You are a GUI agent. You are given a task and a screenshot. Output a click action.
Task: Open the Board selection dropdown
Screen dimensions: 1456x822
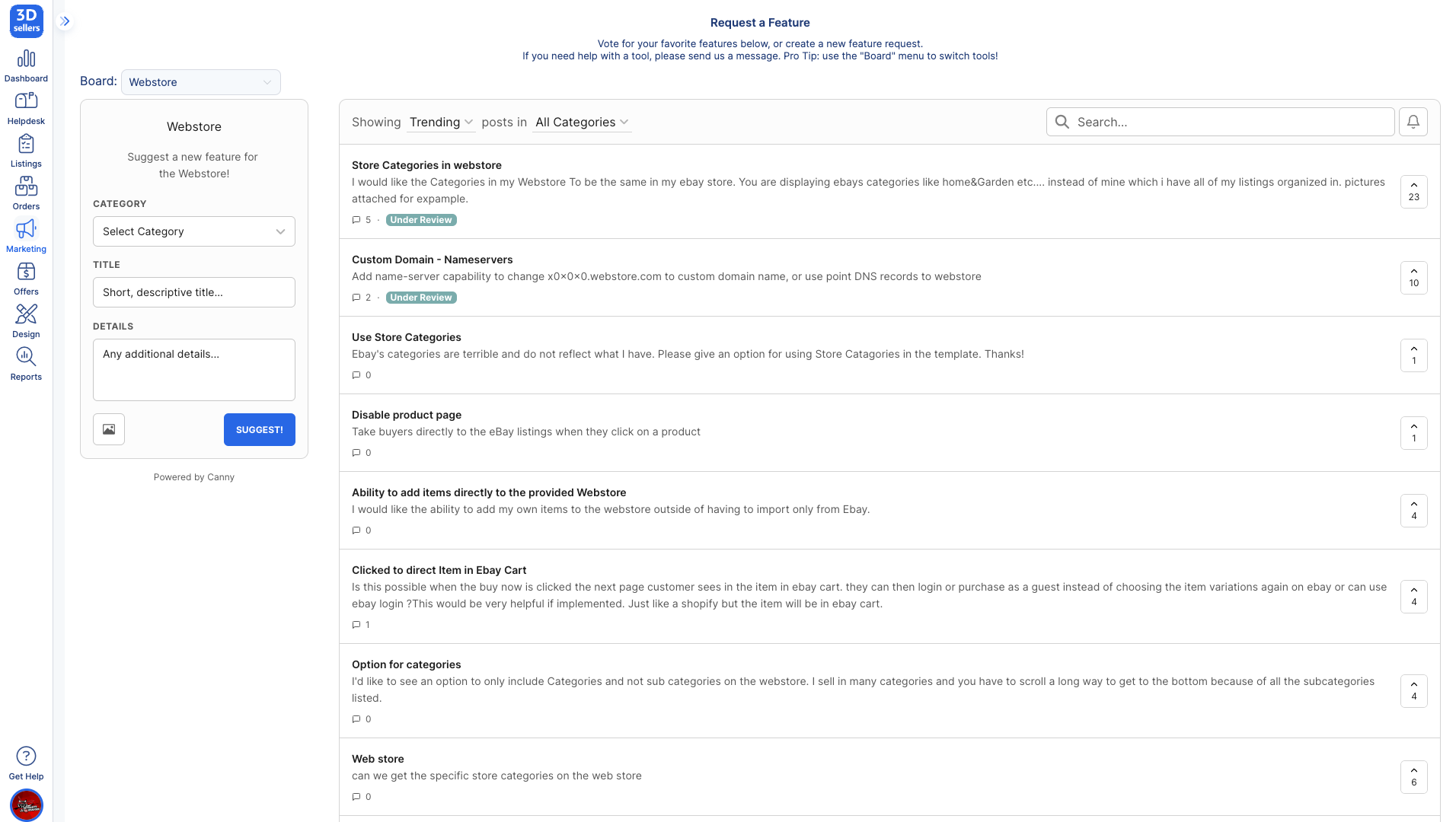[x=200, y=81]
